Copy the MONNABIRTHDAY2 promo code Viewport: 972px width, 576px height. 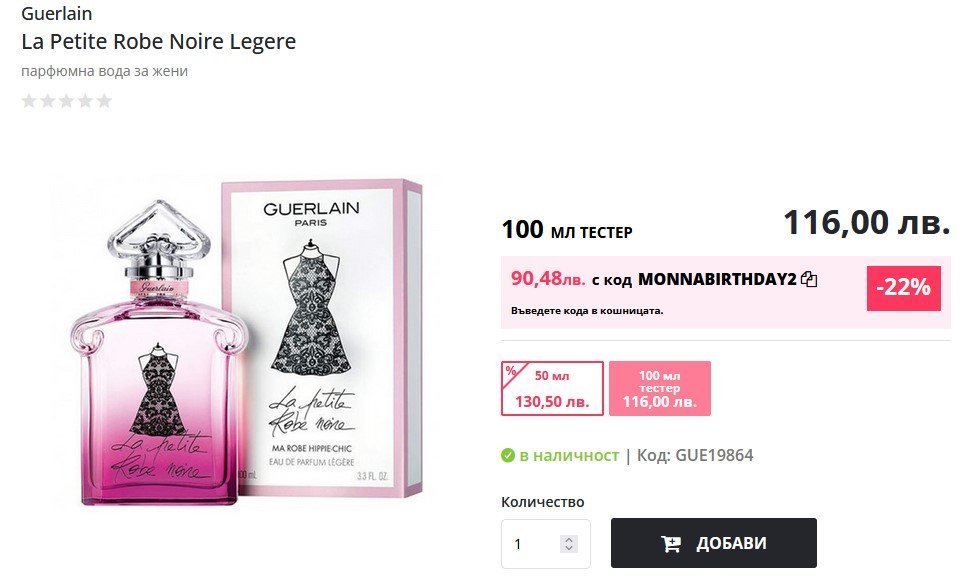[808, 279]
